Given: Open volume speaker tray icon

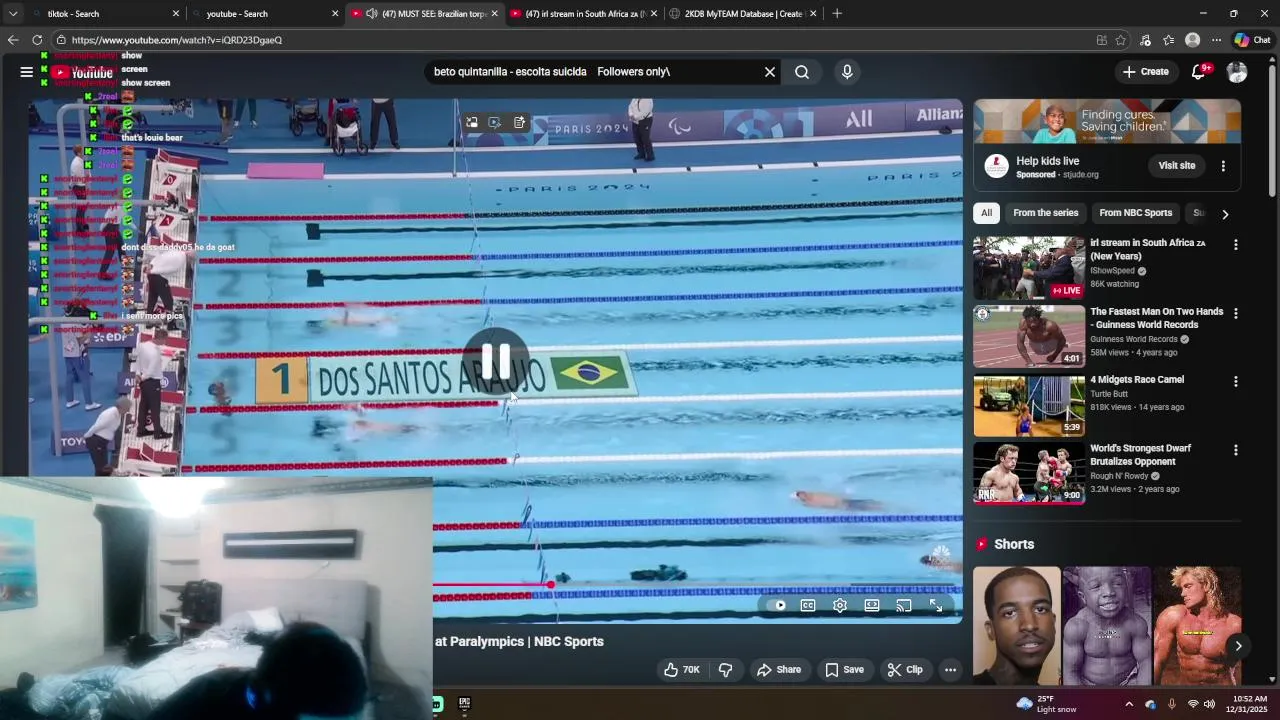Looking at the screenshot, I should (x=1209, y=704).
